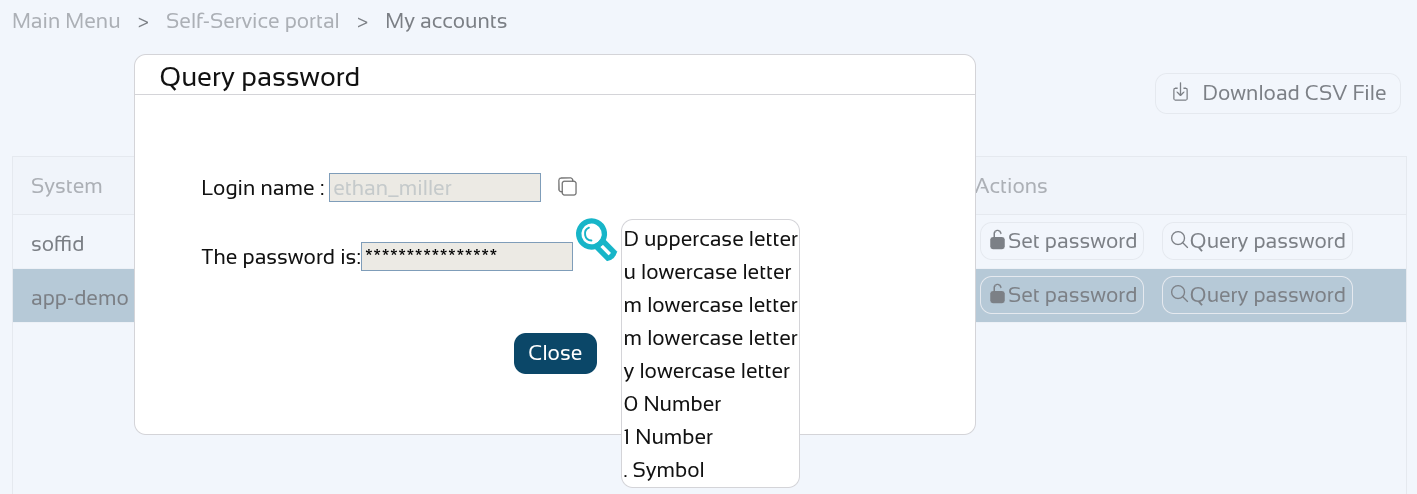
Task: Select the My accounts breadcrumb
Action: (446, 20)
